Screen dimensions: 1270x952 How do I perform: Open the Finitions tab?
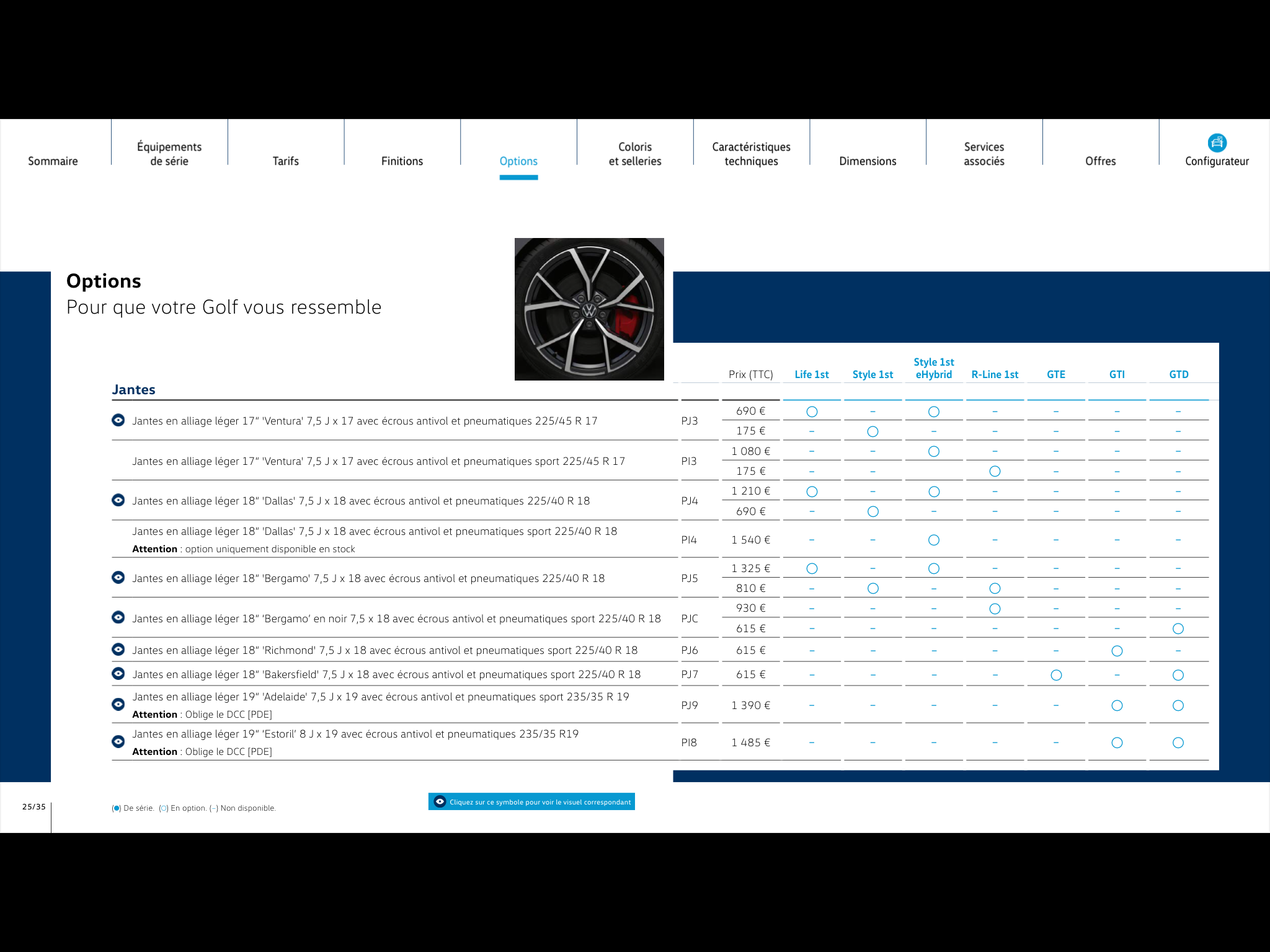(x=402, y=161)
